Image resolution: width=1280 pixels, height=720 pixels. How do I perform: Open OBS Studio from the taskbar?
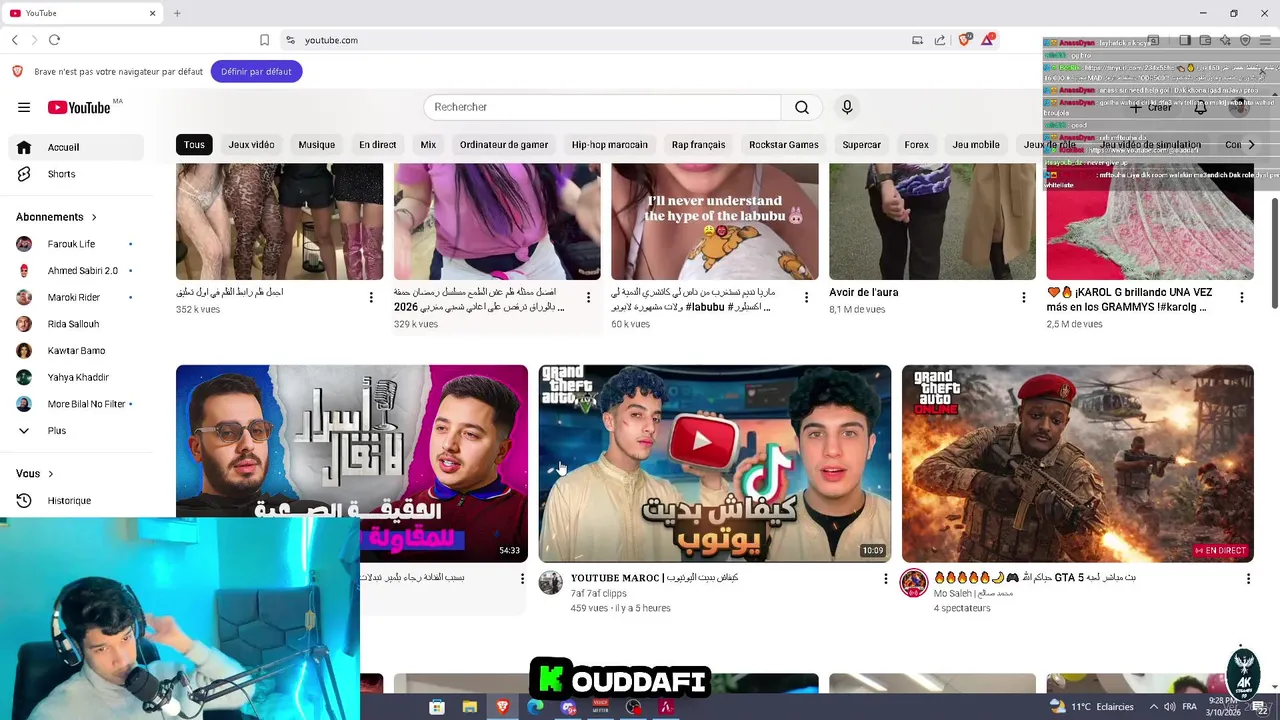point(633,707)
